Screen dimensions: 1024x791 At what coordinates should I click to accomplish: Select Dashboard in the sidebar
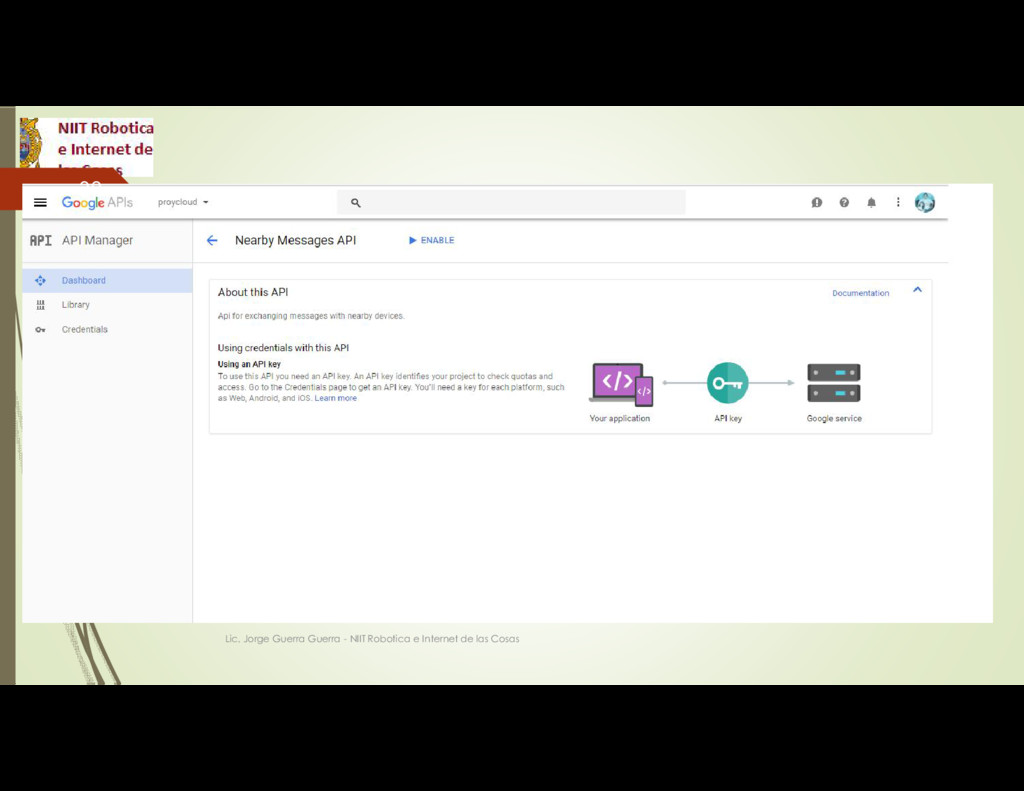(x=108, y=280)
